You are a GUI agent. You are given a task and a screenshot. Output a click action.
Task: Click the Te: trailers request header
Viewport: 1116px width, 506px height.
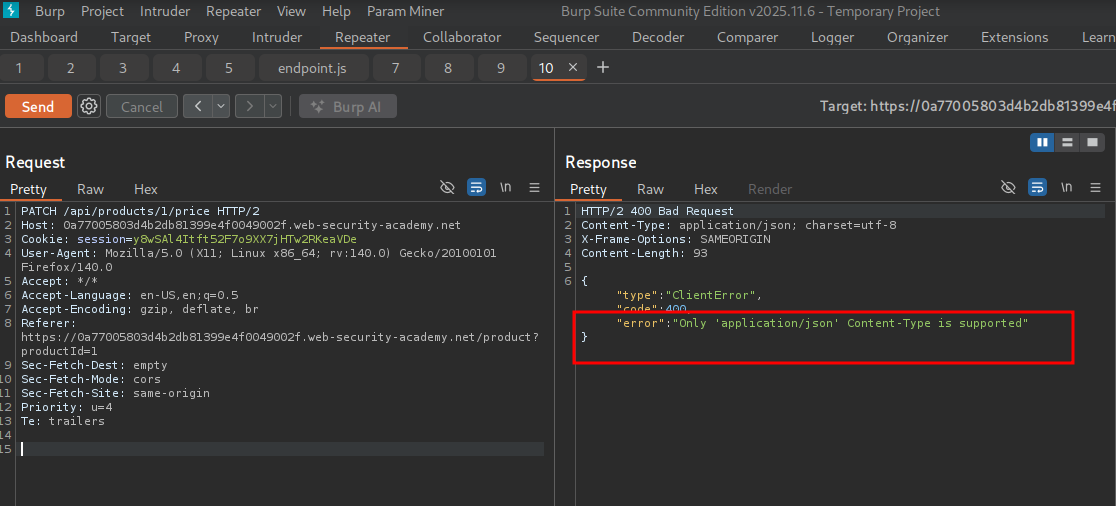coord(63,421)
